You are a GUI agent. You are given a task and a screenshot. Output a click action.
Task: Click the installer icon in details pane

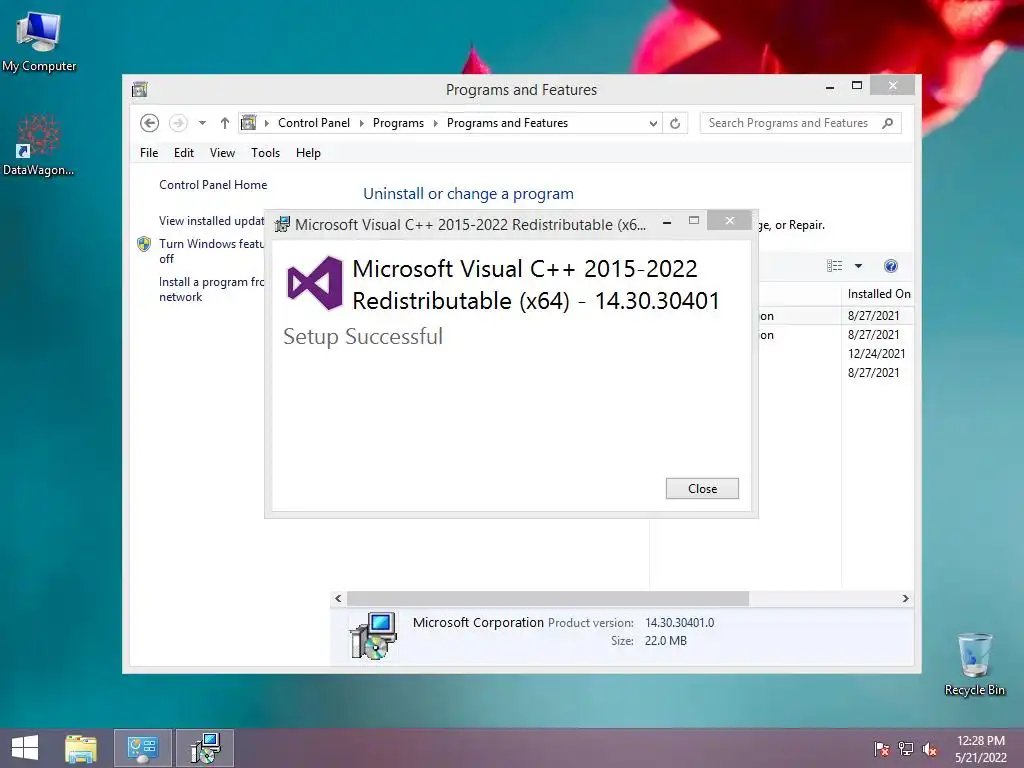click(x=374, y=635)
